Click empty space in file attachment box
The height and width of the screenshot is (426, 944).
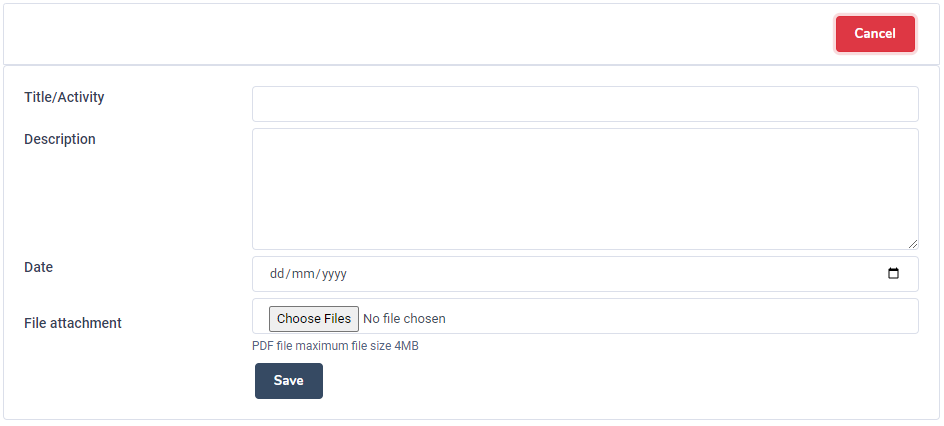(x=680, y=317)
